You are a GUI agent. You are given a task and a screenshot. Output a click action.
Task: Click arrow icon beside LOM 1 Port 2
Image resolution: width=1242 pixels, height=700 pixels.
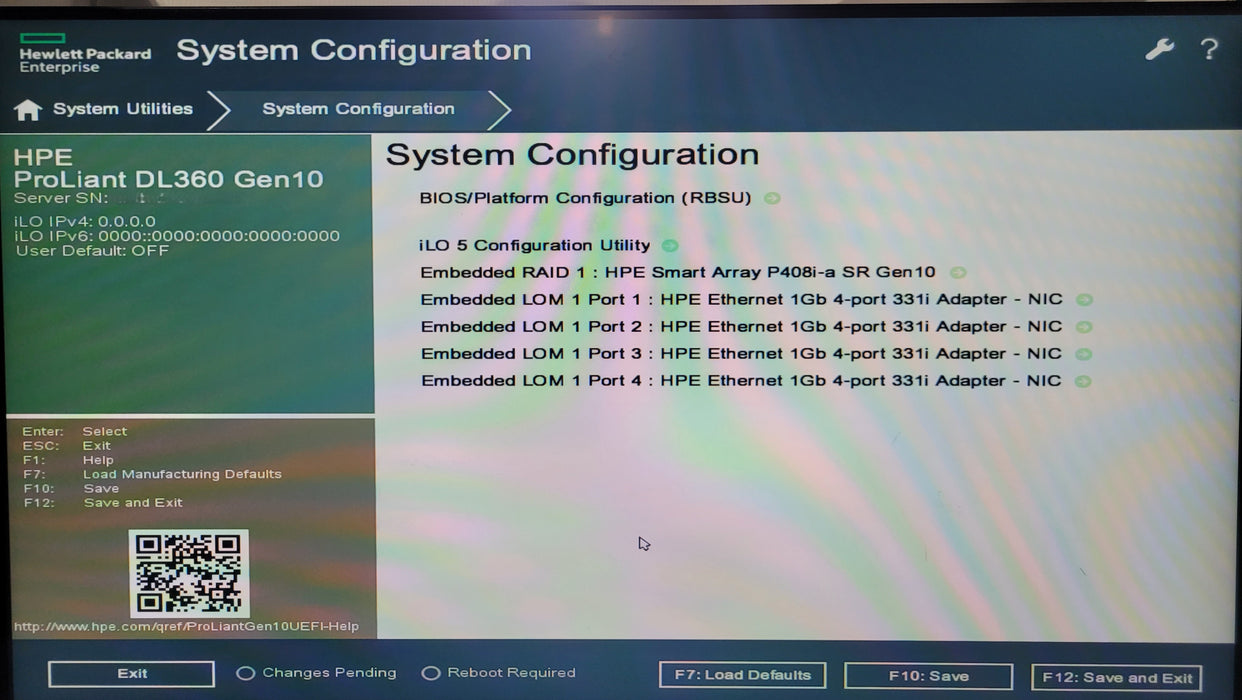pyautogui.click(x=1084, y=327)
